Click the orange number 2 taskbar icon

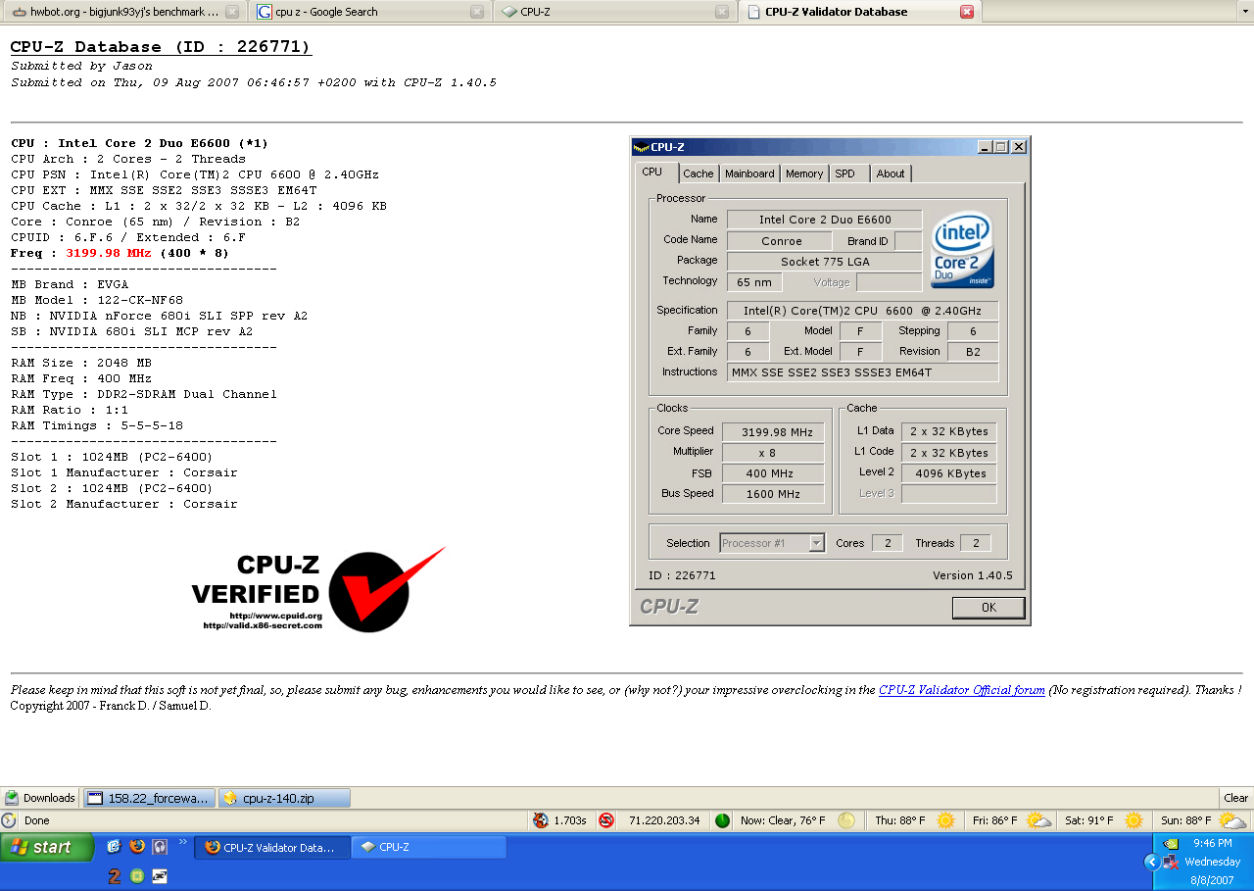coord(115,876)
